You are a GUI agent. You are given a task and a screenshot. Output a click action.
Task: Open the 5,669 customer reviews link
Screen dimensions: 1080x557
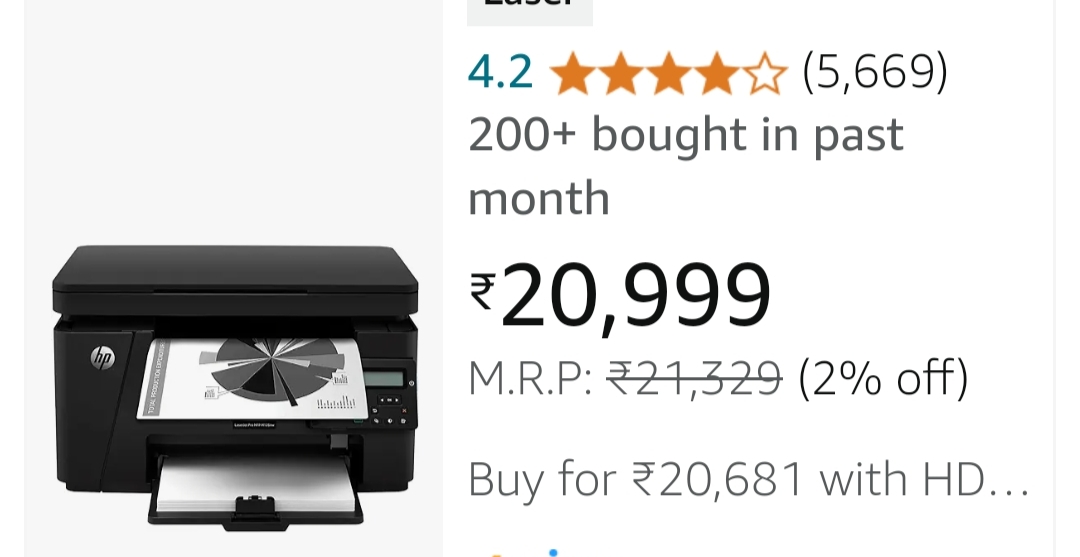875,71
